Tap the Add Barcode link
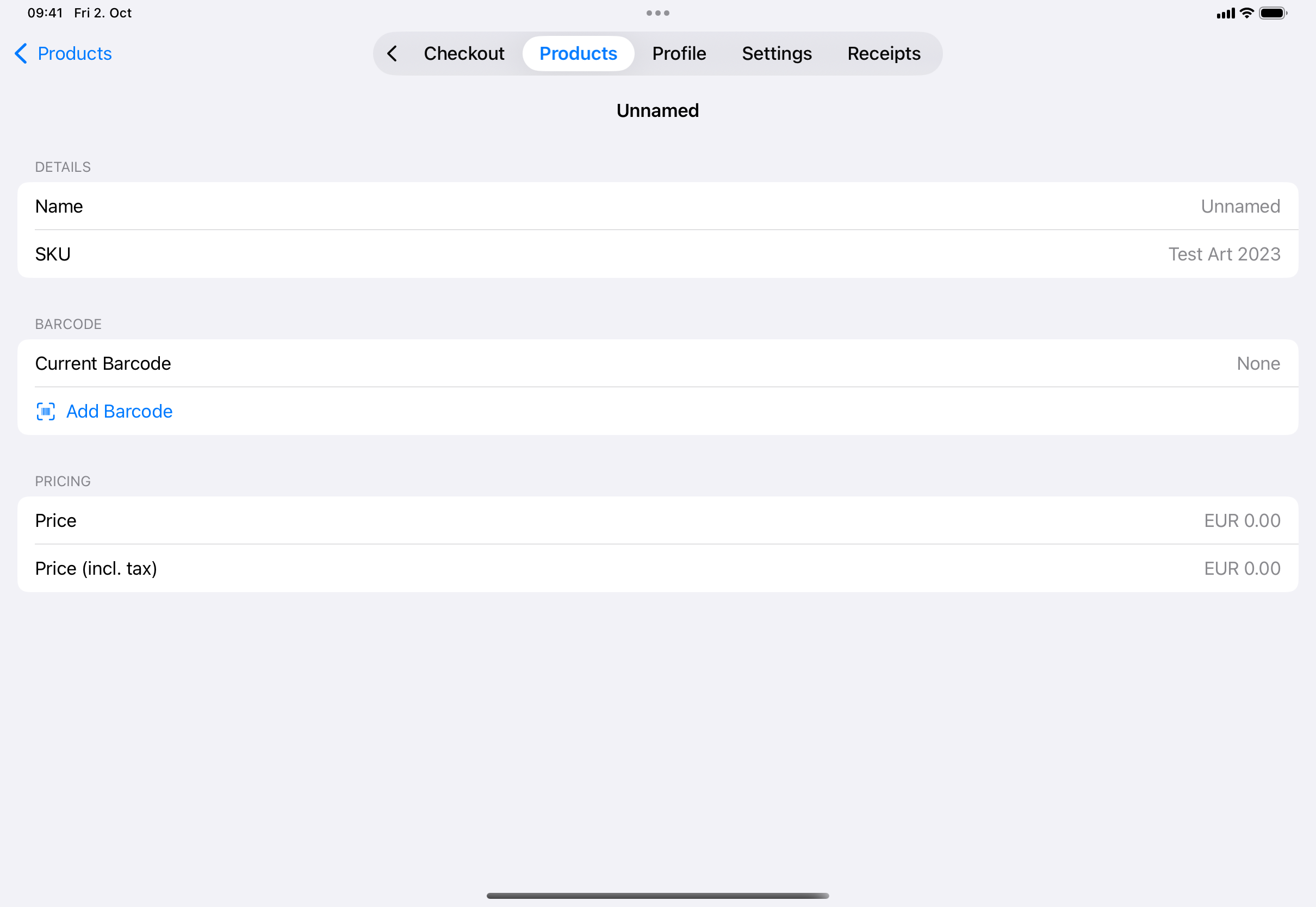Viewport: 1316px width, 907px height. [119, 411]
